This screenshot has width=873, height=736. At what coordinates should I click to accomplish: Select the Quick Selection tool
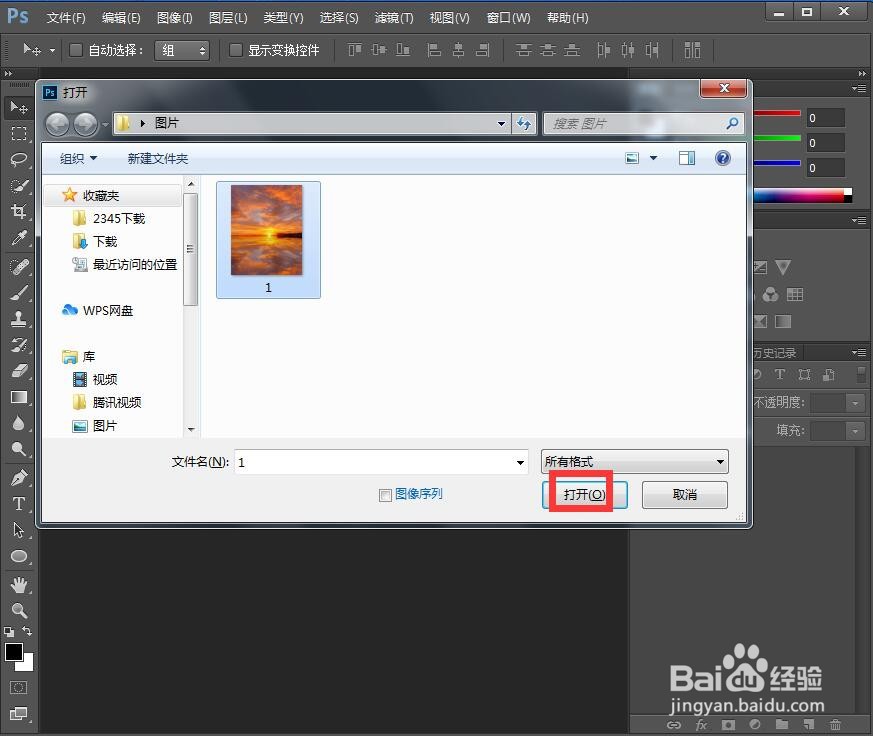[18, 185]
